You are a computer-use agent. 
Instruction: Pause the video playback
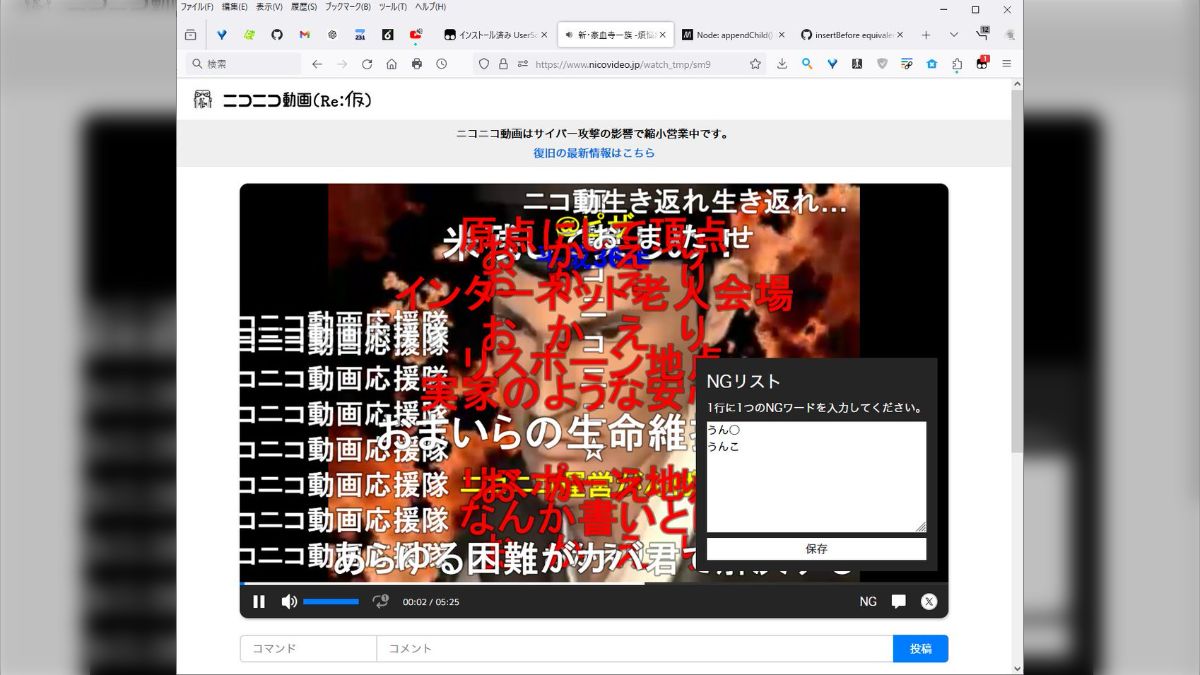[259, 601]
